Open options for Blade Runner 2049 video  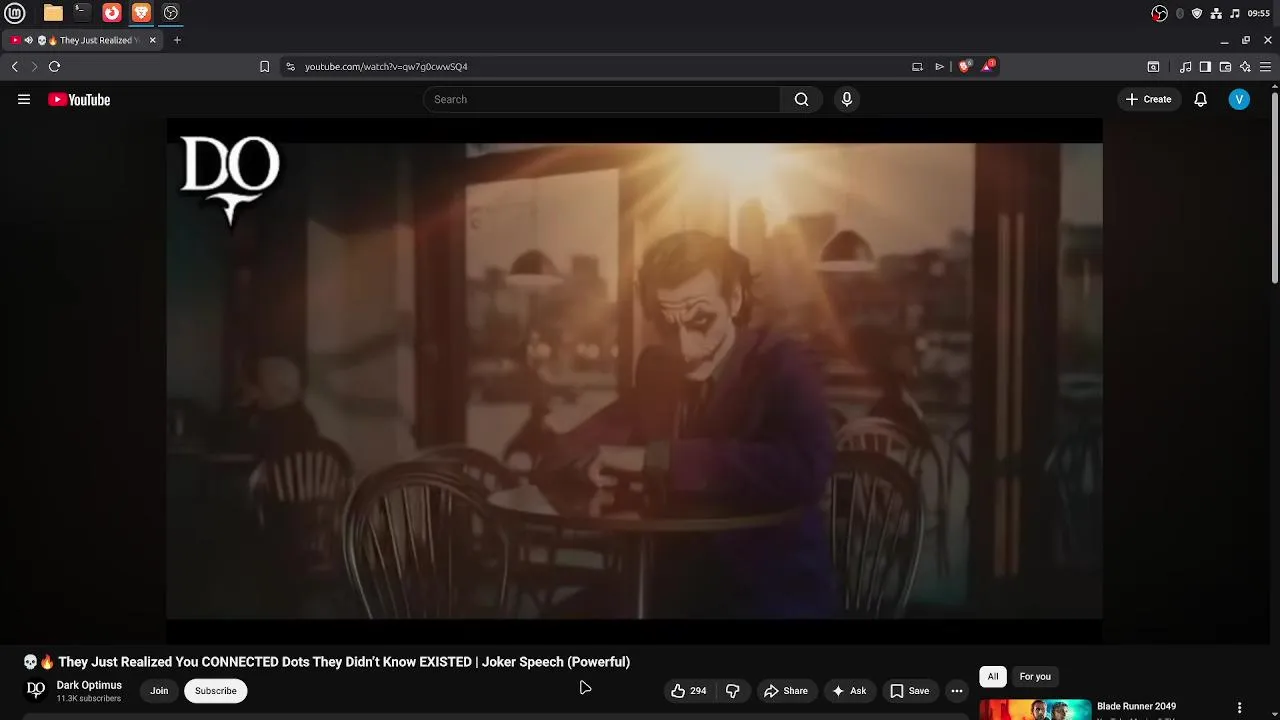pos(1239,708)
